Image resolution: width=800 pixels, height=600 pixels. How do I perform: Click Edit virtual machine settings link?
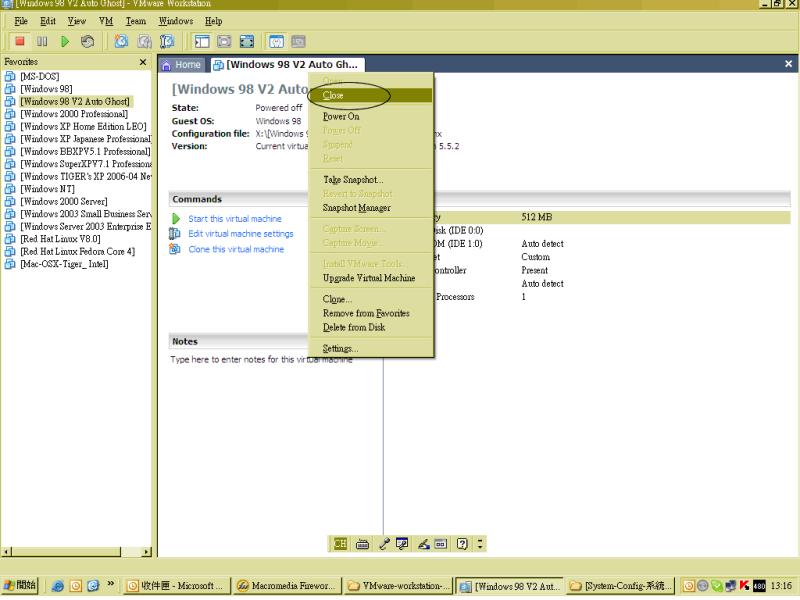(241, 234)
